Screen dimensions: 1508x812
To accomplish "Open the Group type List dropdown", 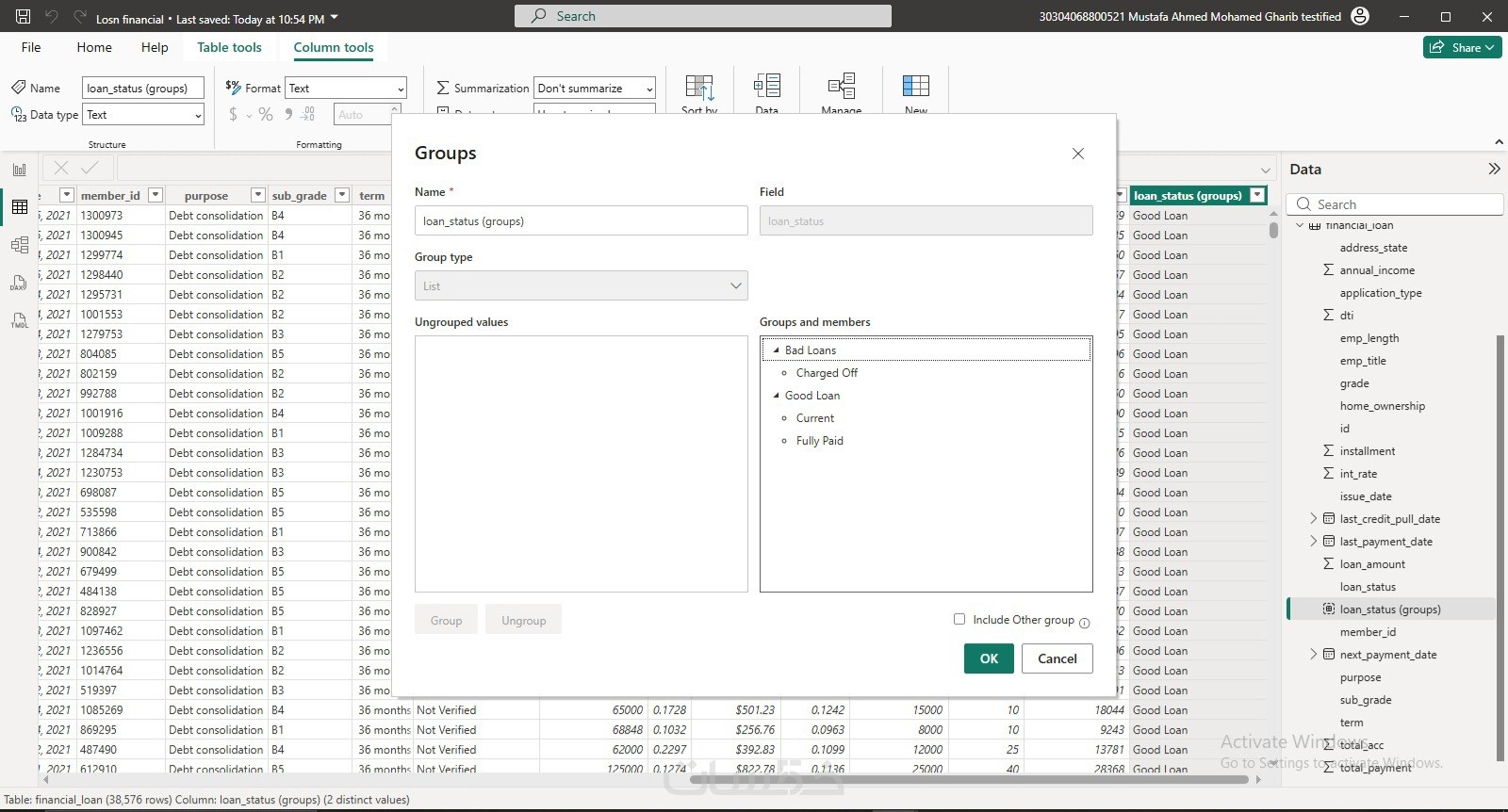I will (x=581, y=285).
